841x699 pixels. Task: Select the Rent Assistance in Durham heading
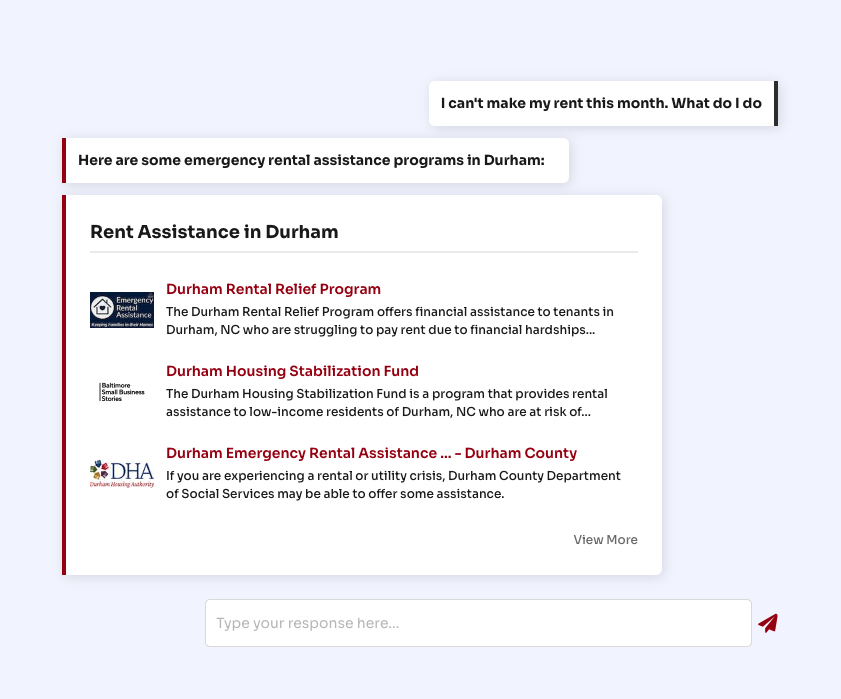[214, 232]
